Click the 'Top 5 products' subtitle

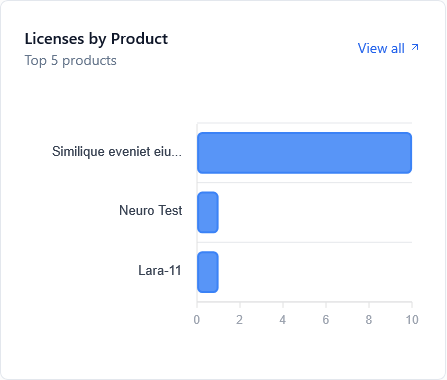[71, 61]
